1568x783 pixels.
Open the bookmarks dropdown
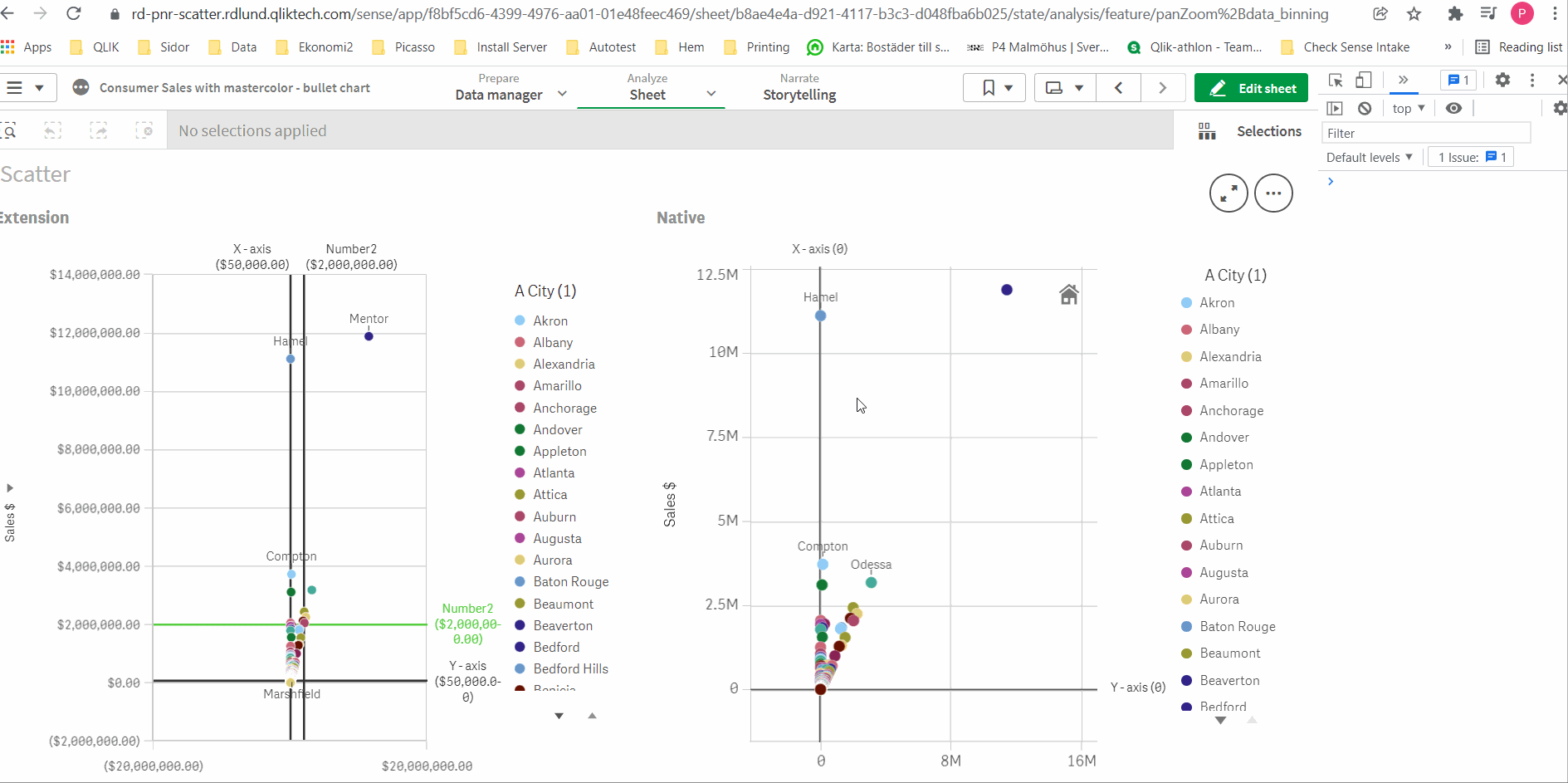(x=994, y=87)
